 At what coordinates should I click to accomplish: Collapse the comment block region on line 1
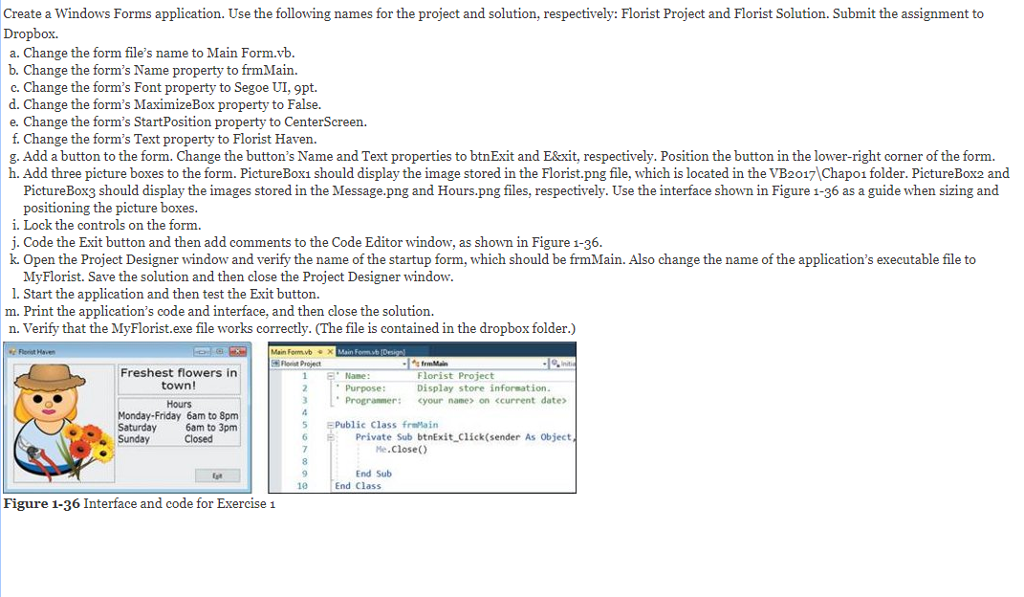(330, 376)
